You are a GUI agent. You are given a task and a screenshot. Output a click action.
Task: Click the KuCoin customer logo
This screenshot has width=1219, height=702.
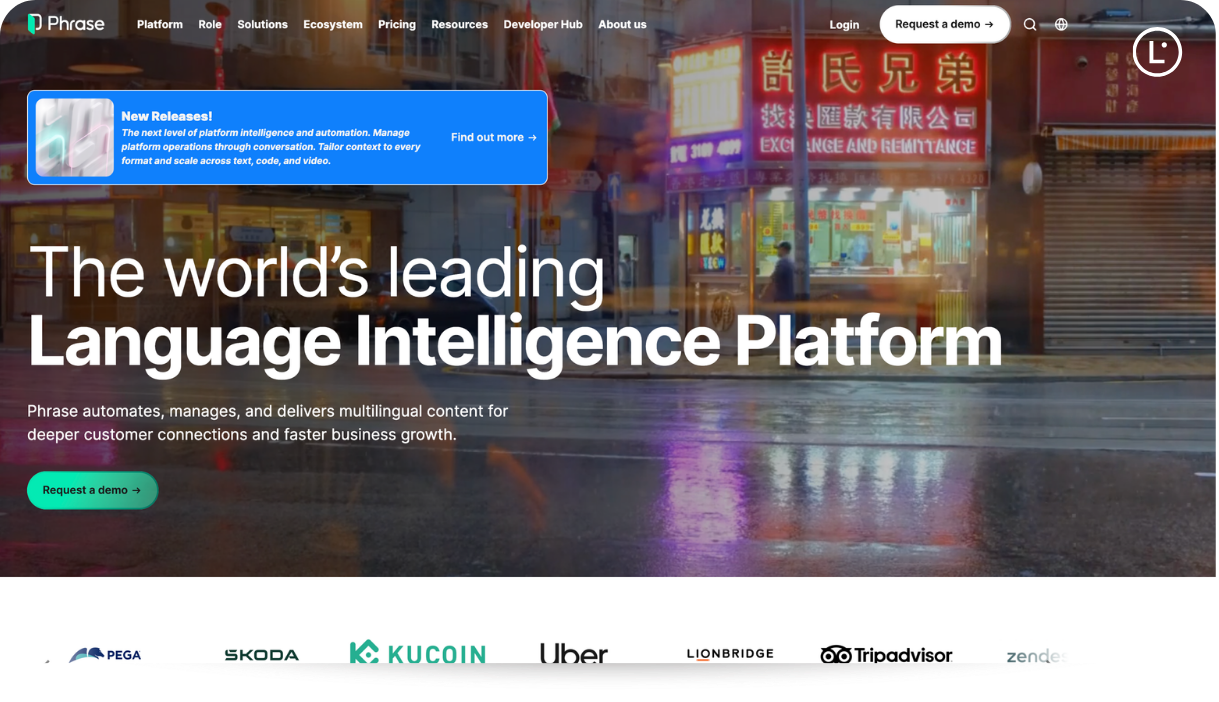pyautogui.click(x=417, y=652)
